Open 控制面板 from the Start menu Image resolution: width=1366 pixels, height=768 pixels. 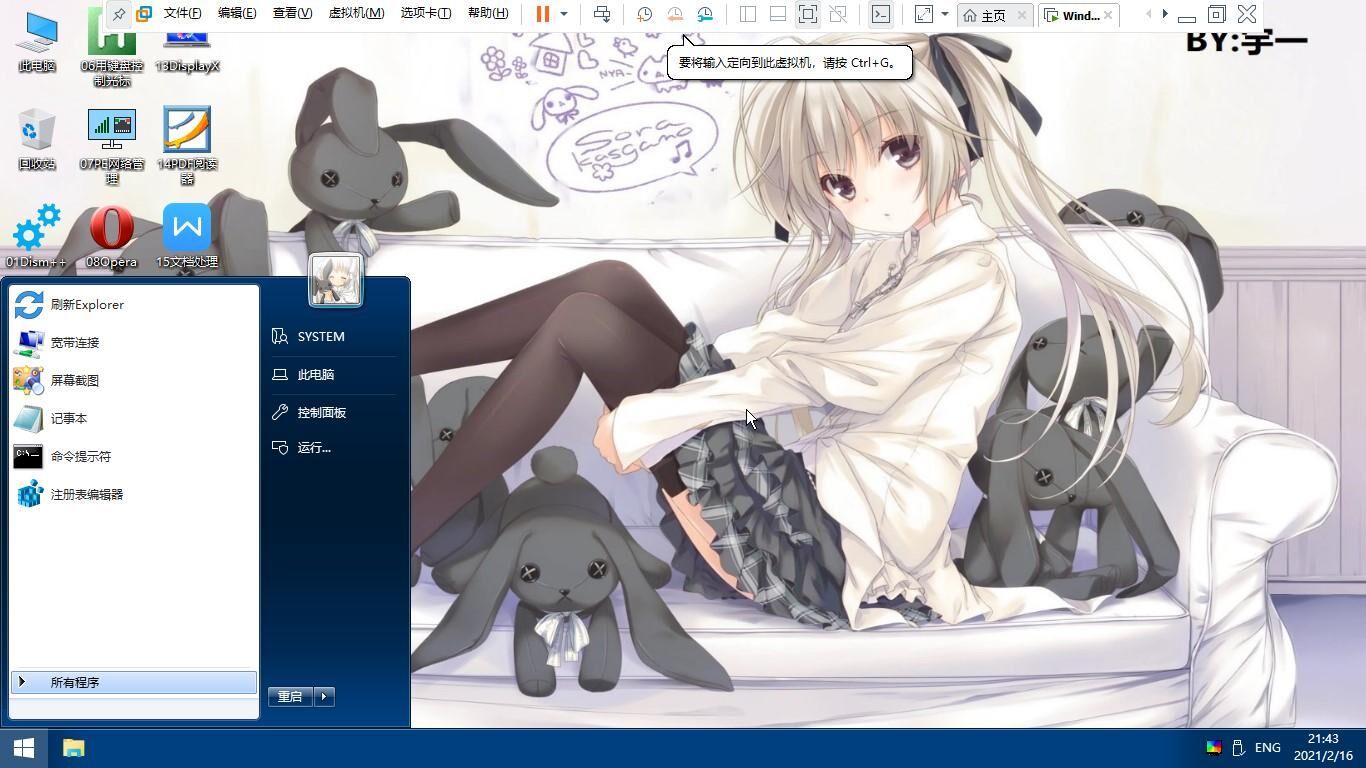[321, 412]
